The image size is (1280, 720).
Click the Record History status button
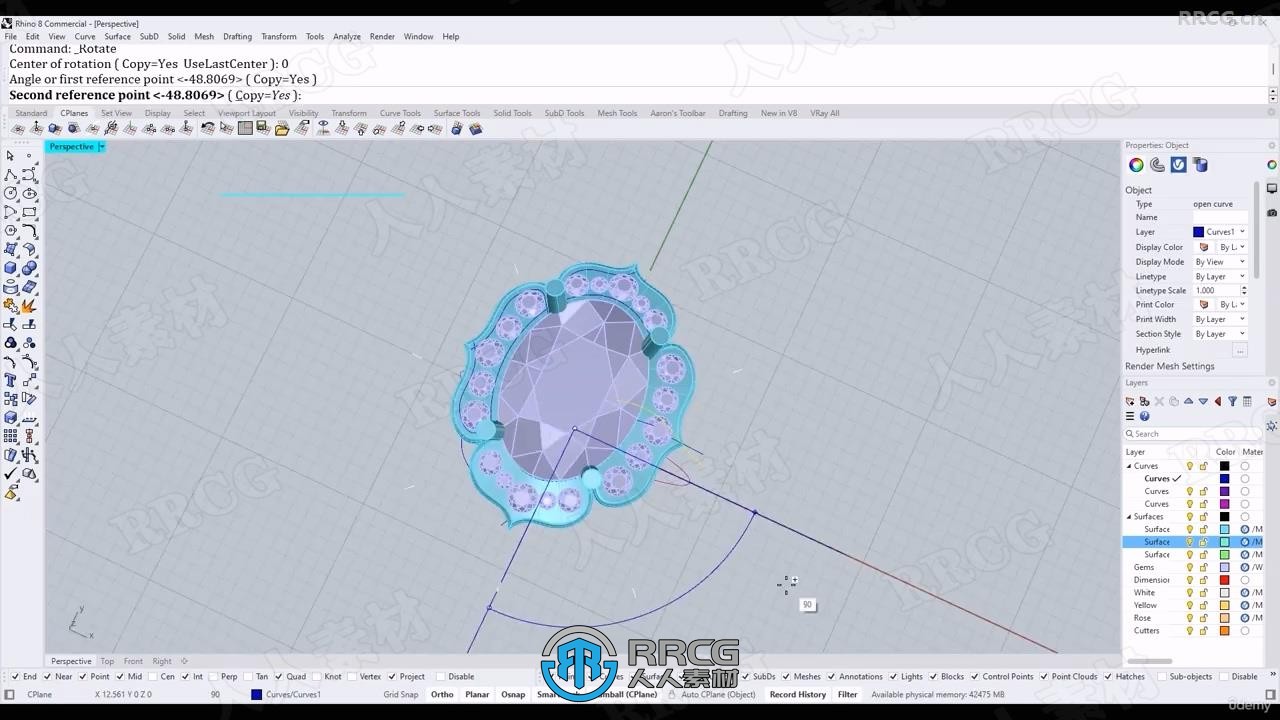(798, 694)
